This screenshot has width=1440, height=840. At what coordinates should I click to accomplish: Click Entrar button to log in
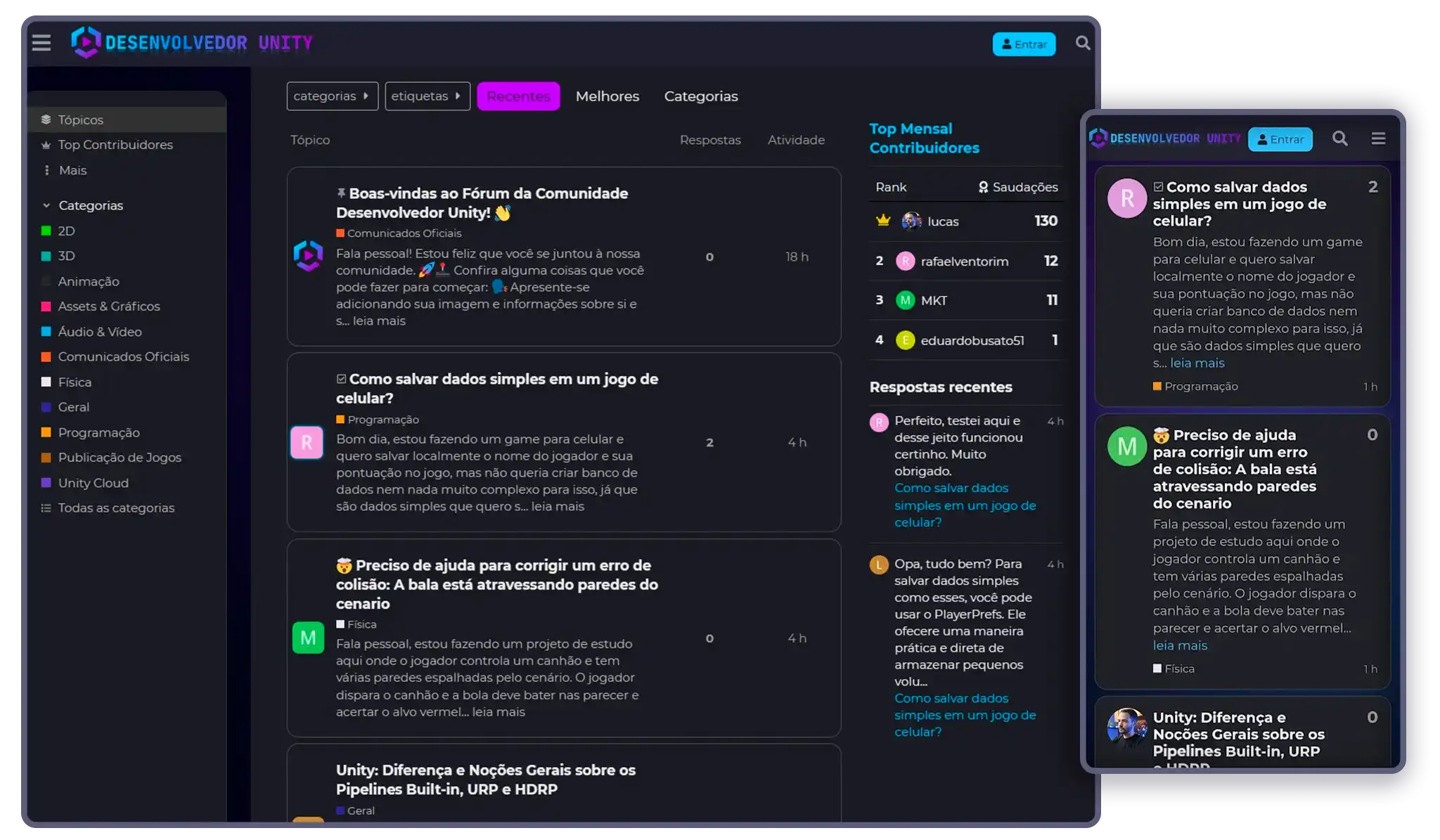(x=1024, y=43)
